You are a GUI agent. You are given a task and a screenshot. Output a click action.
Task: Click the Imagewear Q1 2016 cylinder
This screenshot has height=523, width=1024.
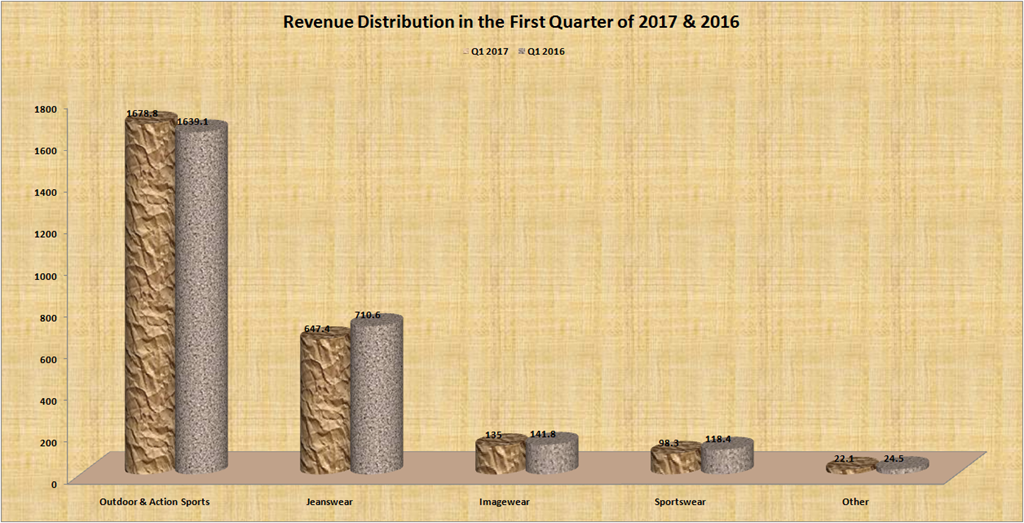[x=551, y=452]
